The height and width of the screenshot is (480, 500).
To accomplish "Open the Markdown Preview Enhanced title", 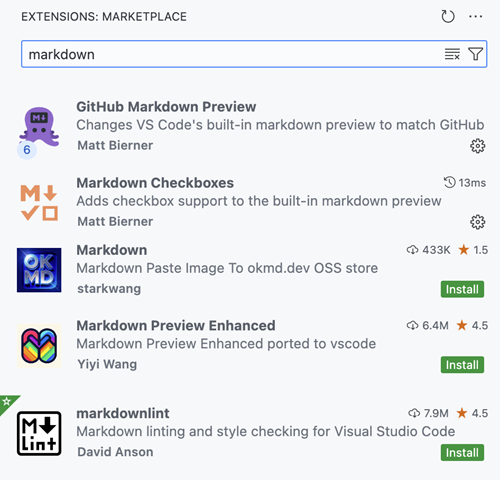I will pos(176,326).
